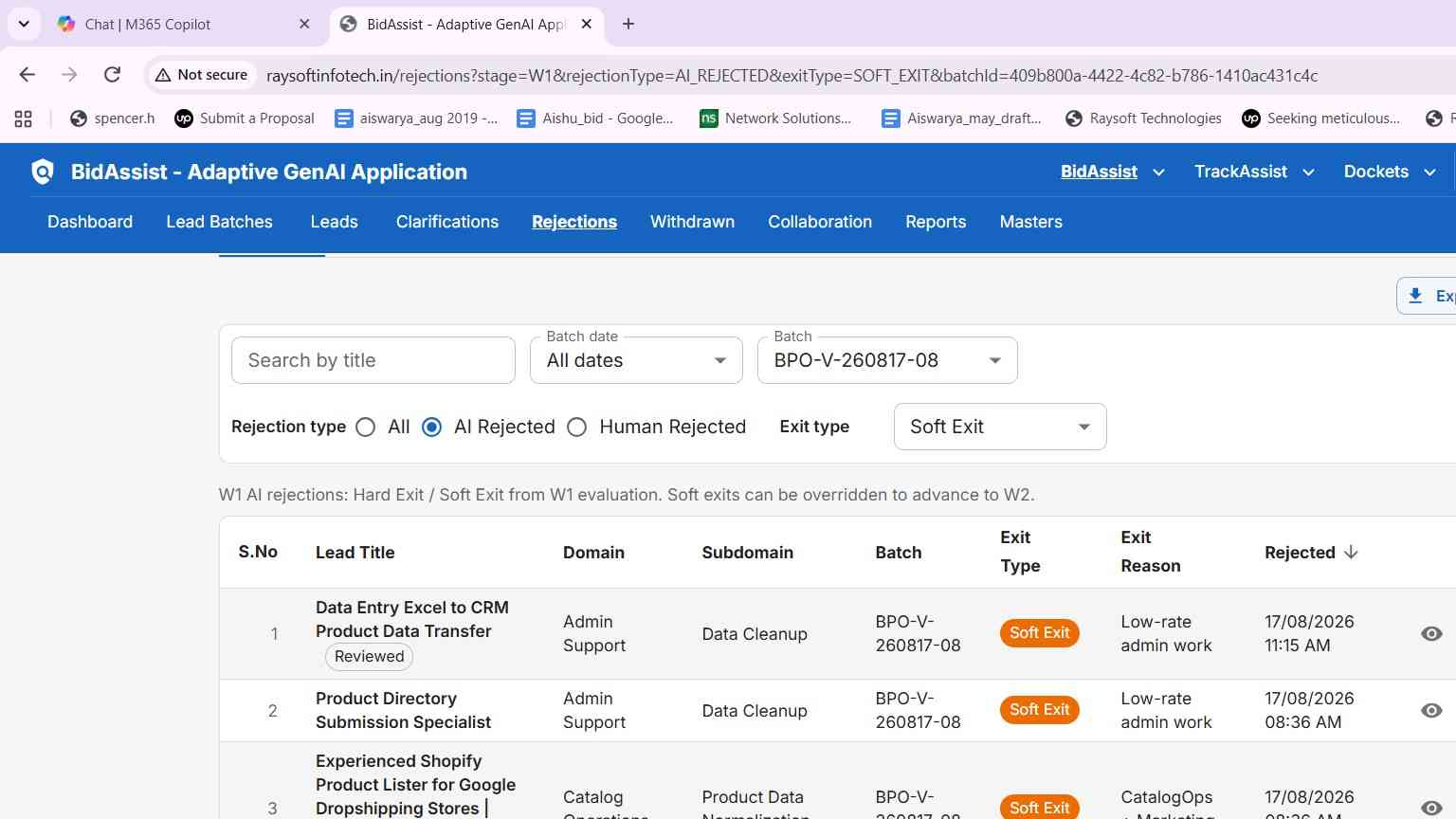Click the Search by title field
The width and height of the screenshot is (1456, 819).
(x=373, y=360)
